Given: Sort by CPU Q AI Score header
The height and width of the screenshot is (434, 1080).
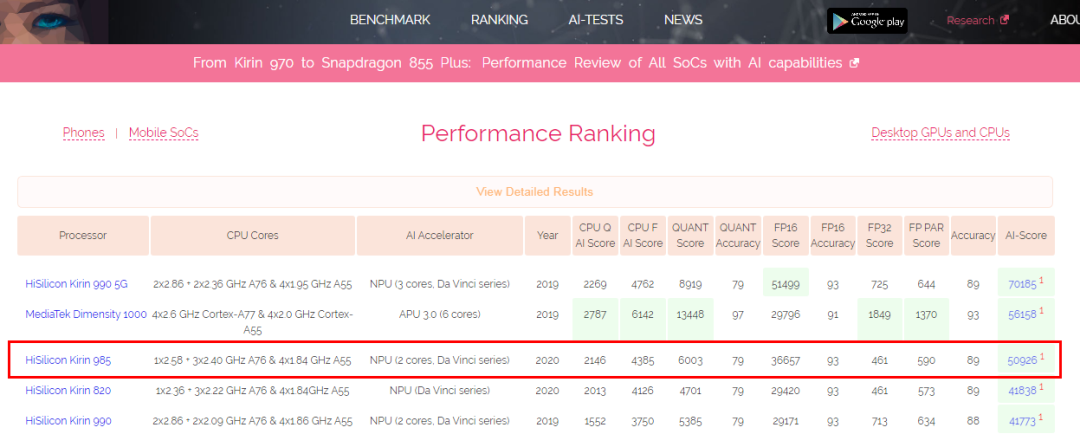Looking at the screenshot, I should click(x=594, y=236).
